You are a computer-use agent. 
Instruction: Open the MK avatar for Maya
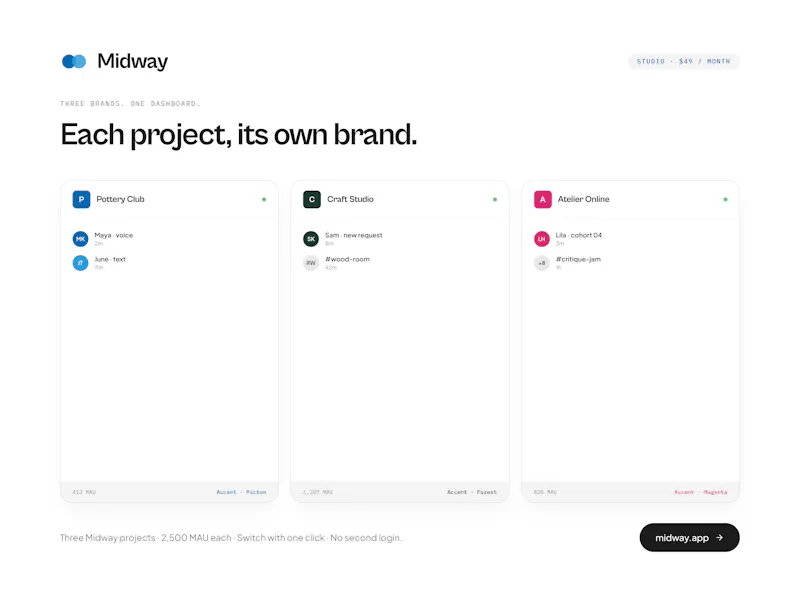click(80, 239)
